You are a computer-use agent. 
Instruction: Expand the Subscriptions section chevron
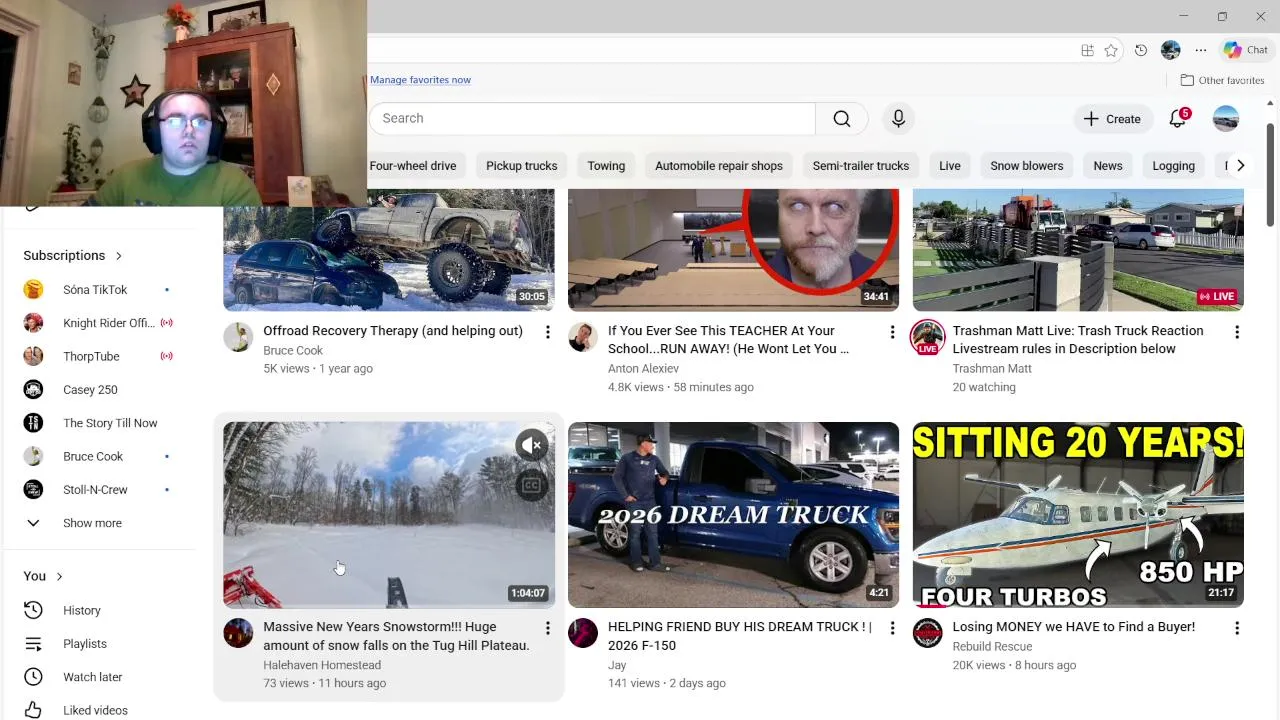[x=118, y=256]
